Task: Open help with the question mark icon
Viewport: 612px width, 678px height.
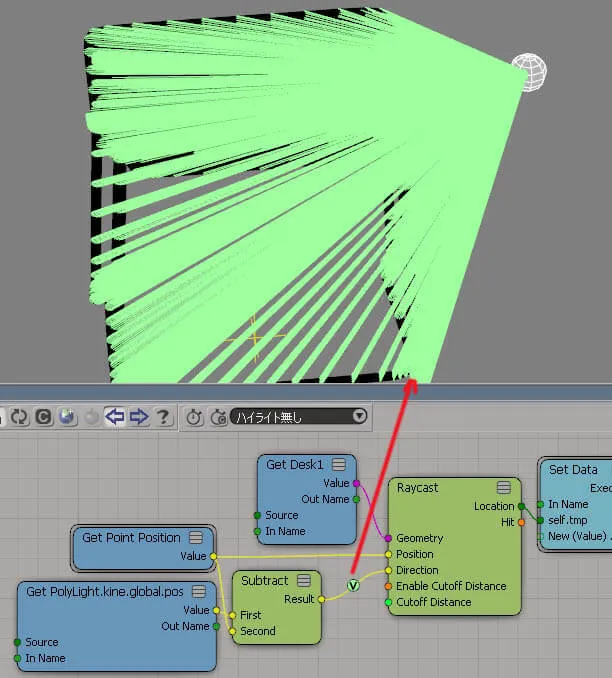Action: click(163, 417)
